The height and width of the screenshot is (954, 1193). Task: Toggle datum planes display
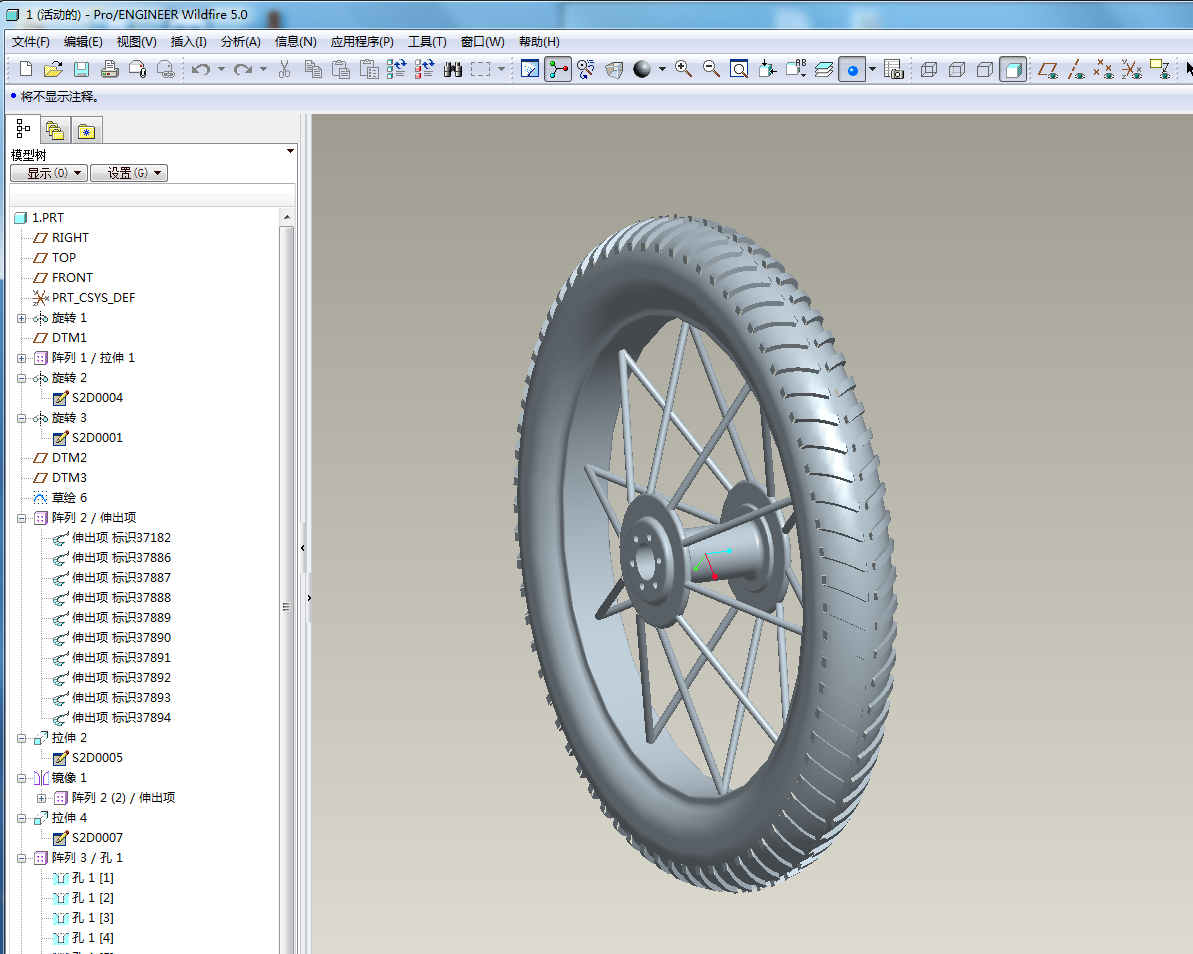1048,69
